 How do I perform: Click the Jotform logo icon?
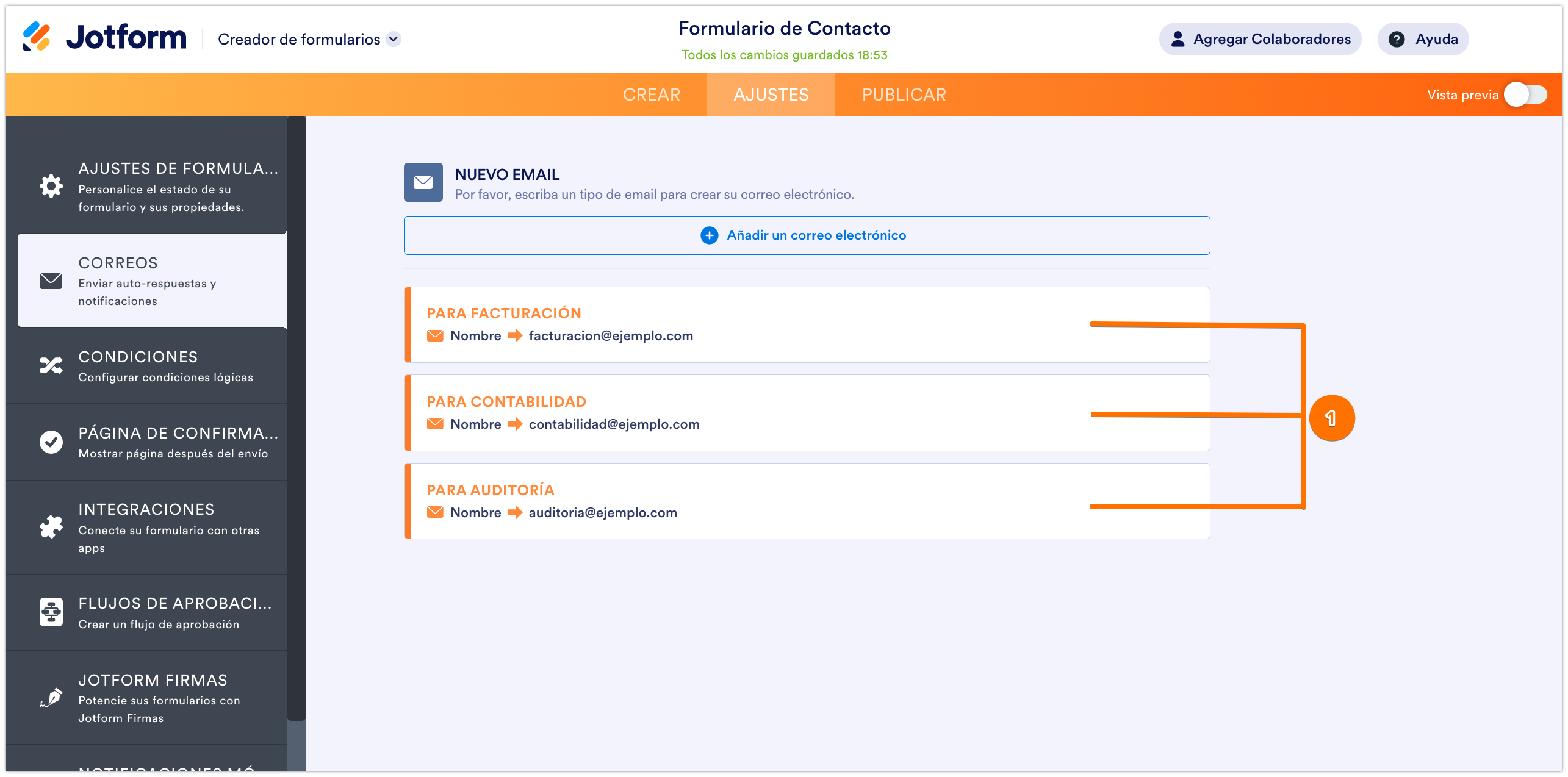click(x=37, y=37)
